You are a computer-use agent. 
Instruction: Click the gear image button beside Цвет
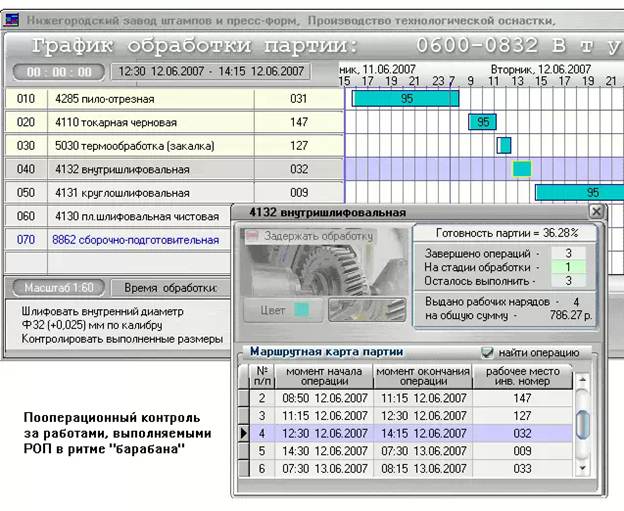click(x=367, y=310)
